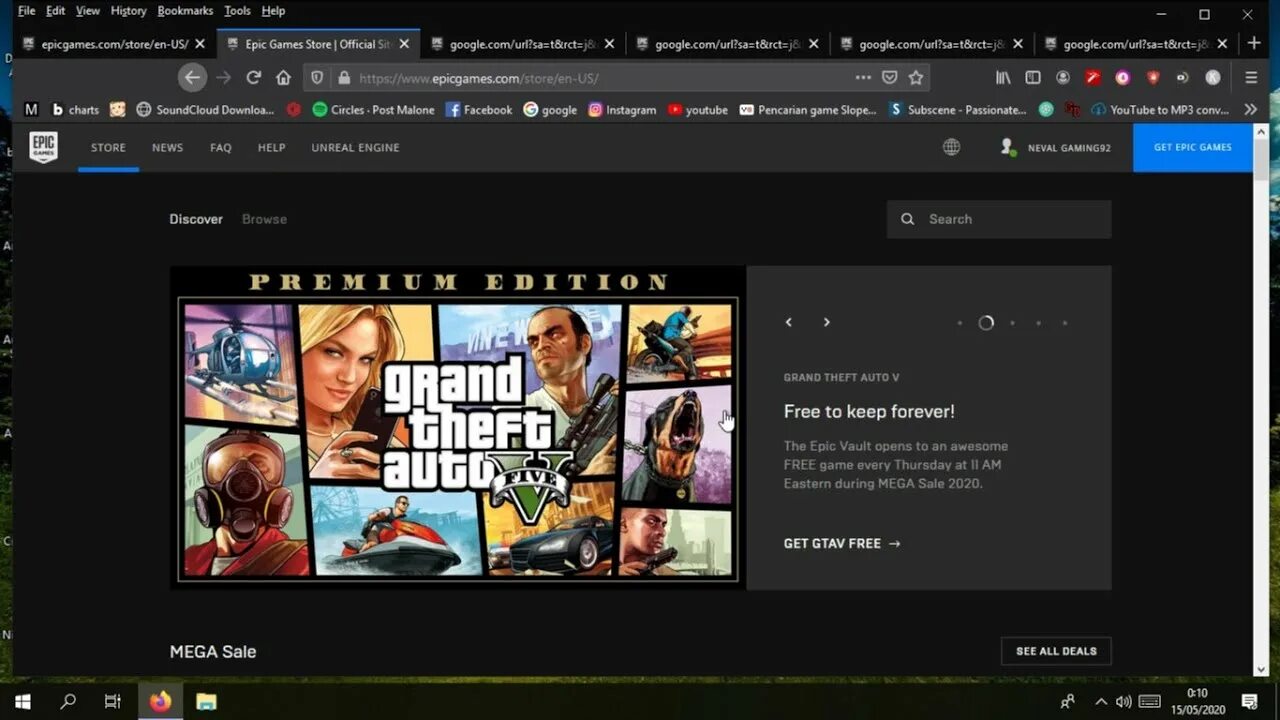Reload the page with the refresh icon
The height and width of the screenshot is (720, 1280).
(x=254, y=77)
